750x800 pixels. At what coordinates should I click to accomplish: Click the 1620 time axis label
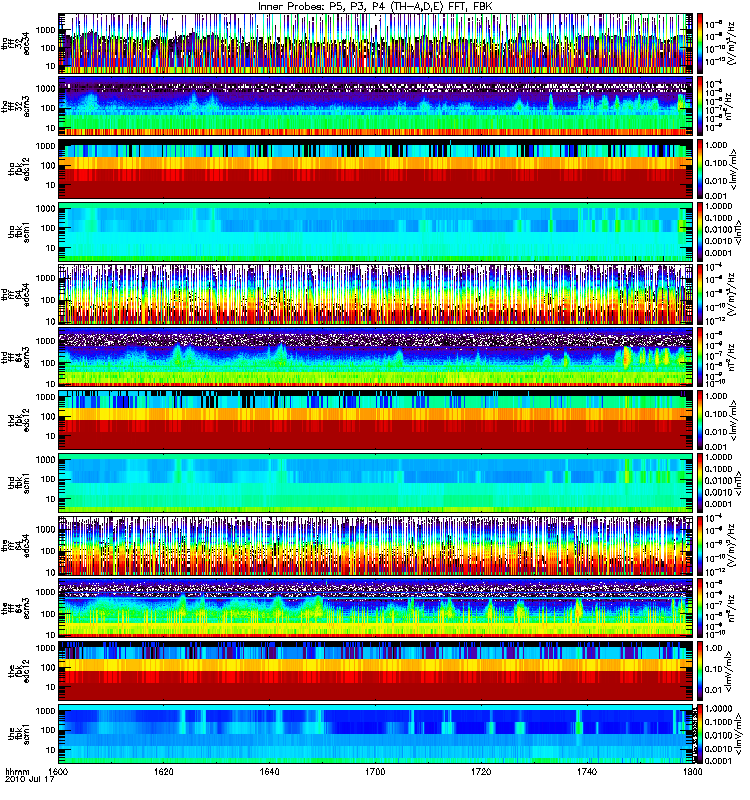click(x=164, y=771)
